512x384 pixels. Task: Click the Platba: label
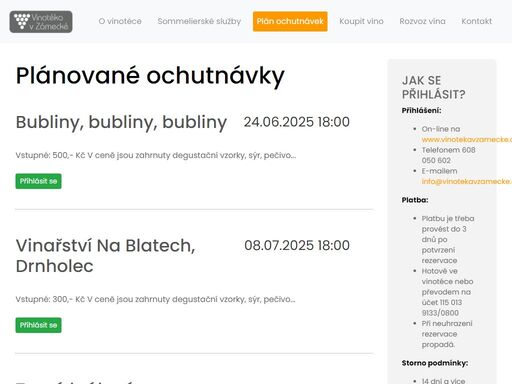click(x=415, y=200)
